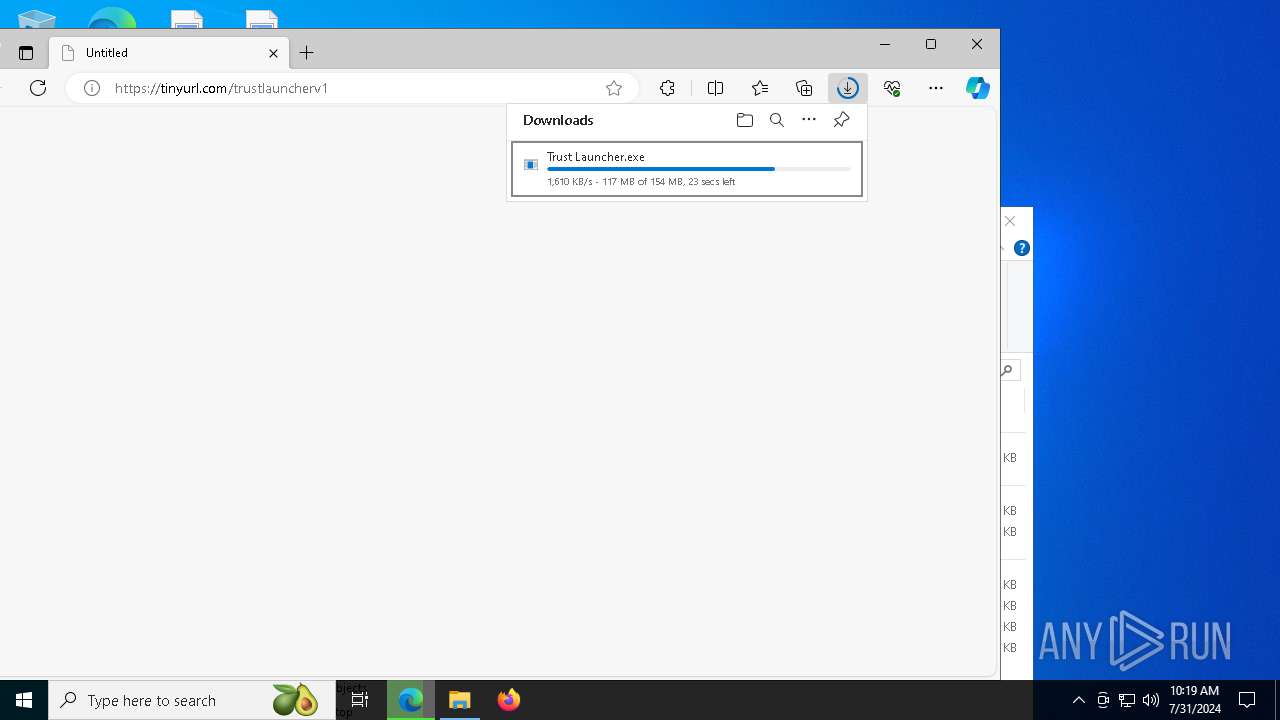Open a new tab with plus button
This screenshot has width=1280, height=720.
click(307, 53)
